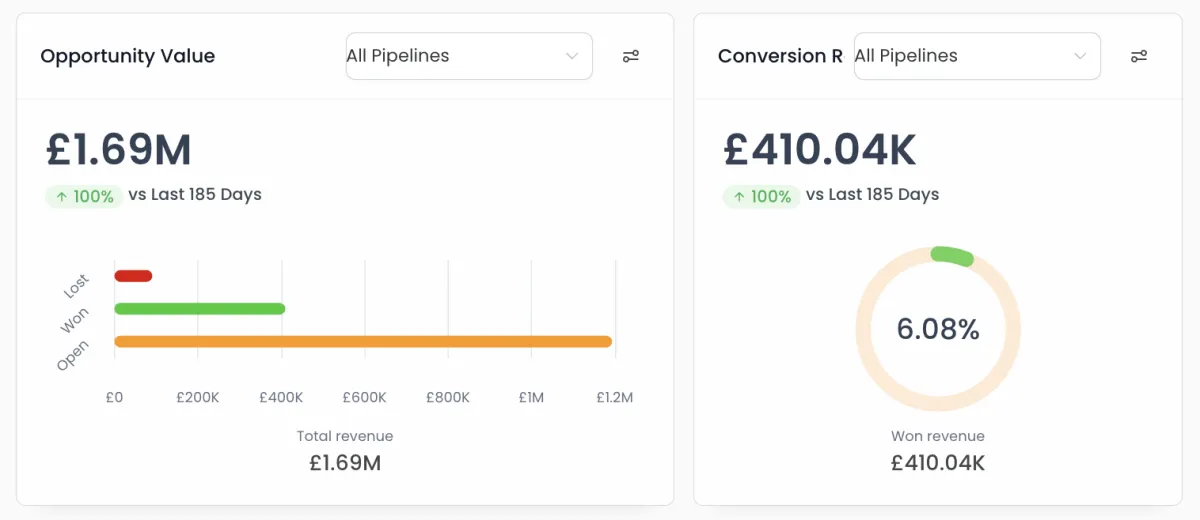Click the green donut chart segment

click(x=952, y=255)
